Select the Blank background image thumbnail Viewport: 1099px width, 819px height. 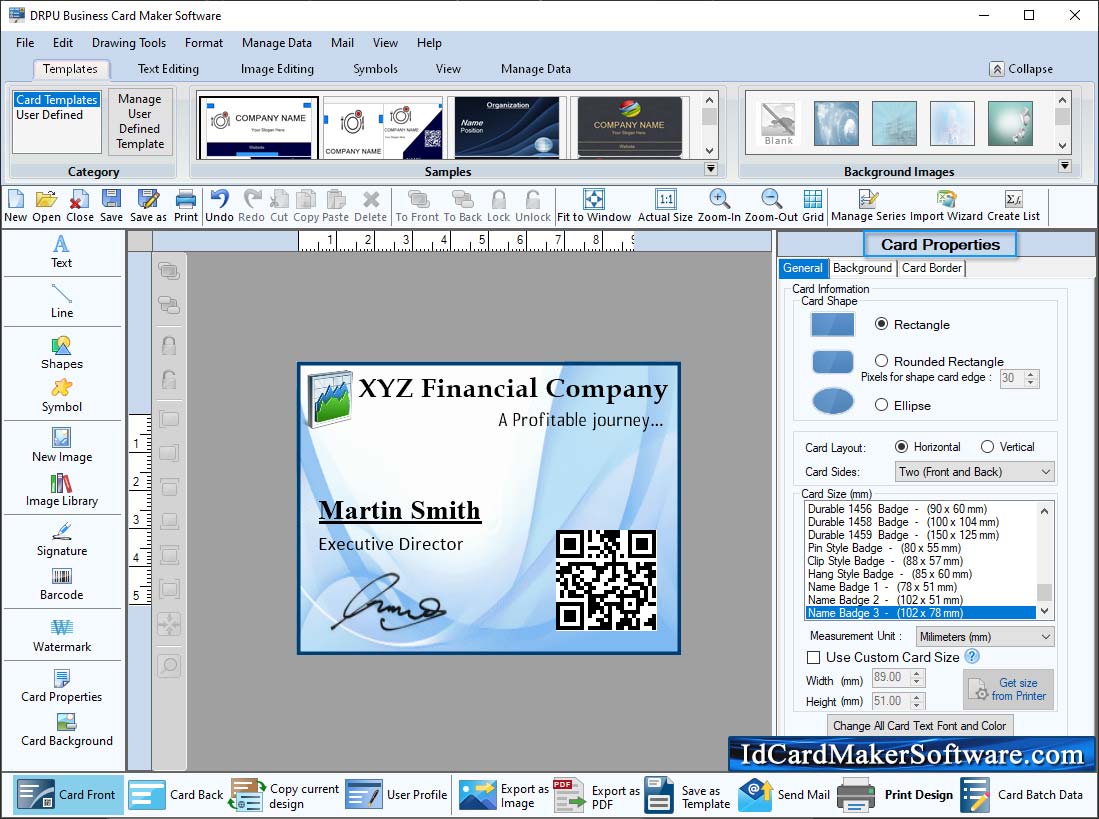pyautogui.click(x=778, y=123)
